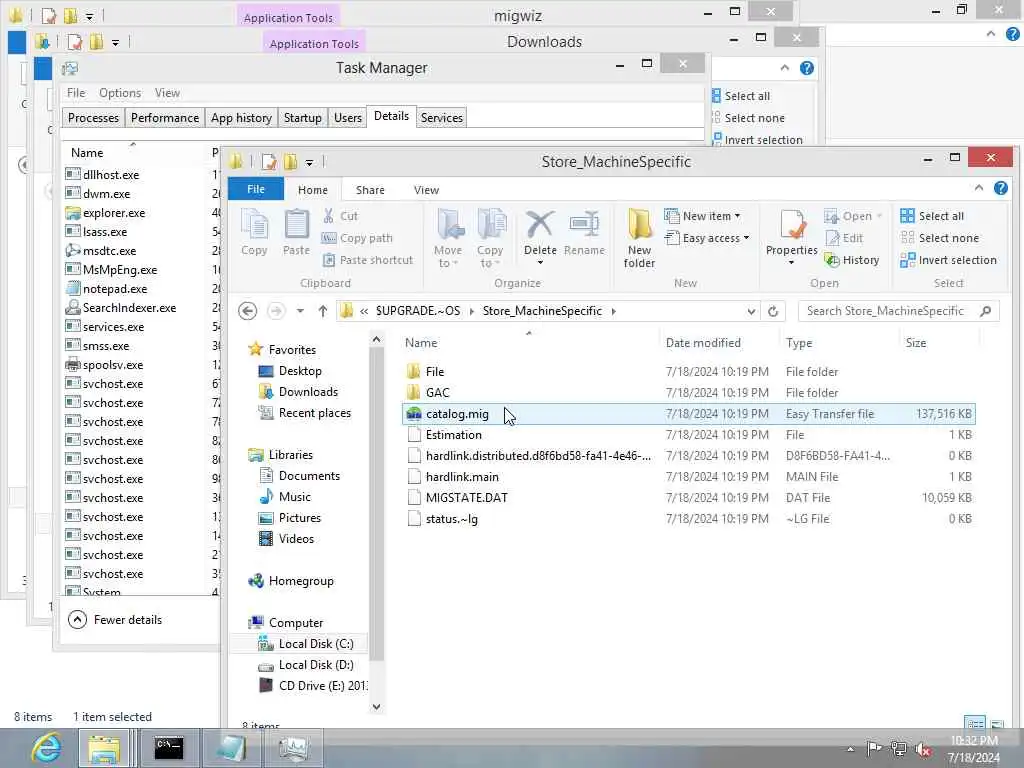Sort files by the Date modified column
The width and height of the screenshot is (1024, 768).
pos(703,343)
